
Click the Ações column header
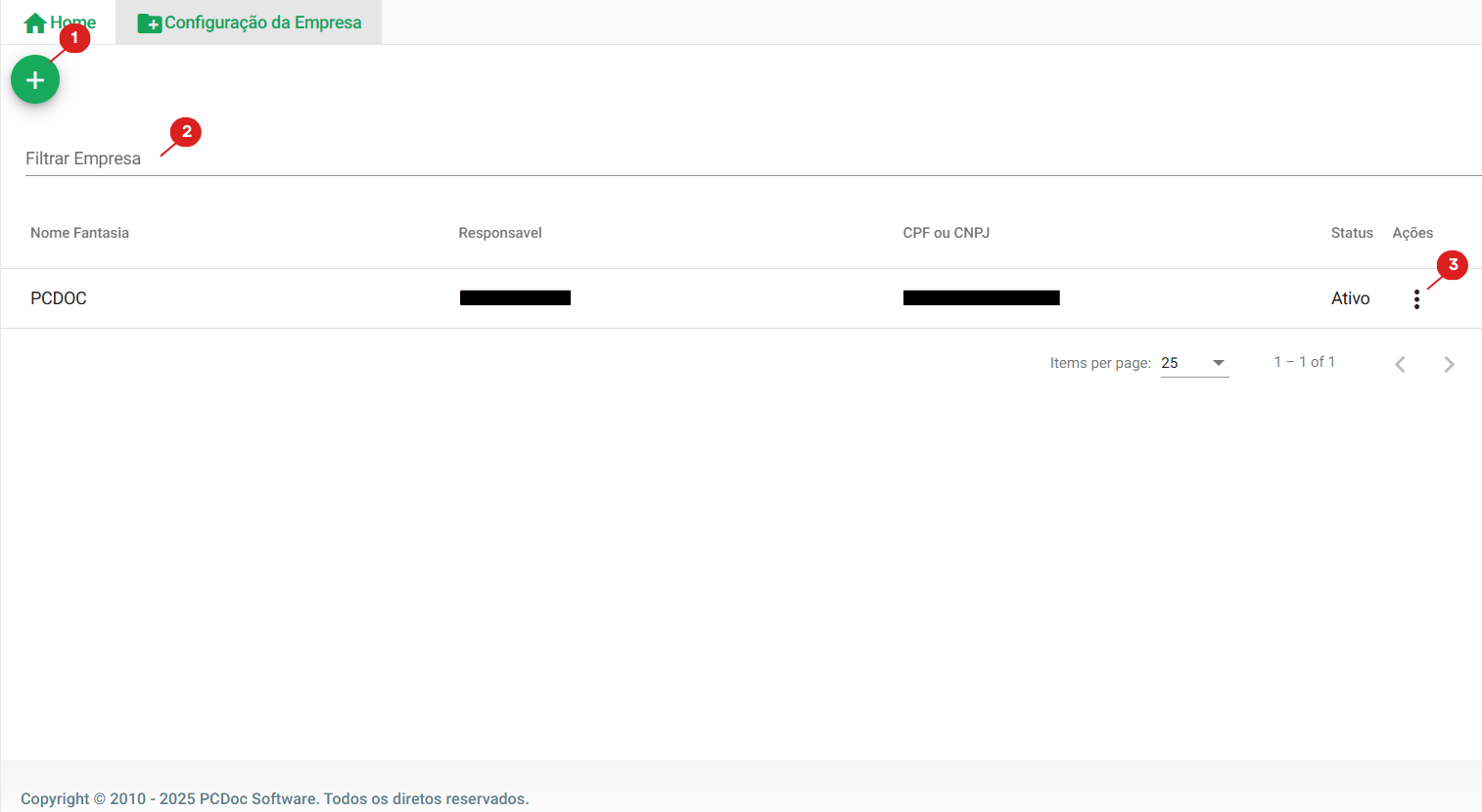pyautogui.click(x=1412, y=233)
